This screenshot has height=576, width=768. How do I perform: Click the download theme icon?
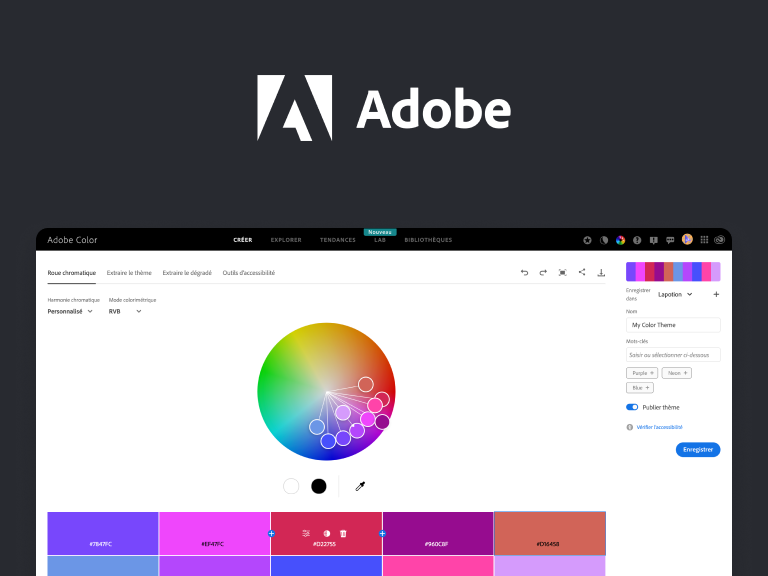(x=601, y=273)
